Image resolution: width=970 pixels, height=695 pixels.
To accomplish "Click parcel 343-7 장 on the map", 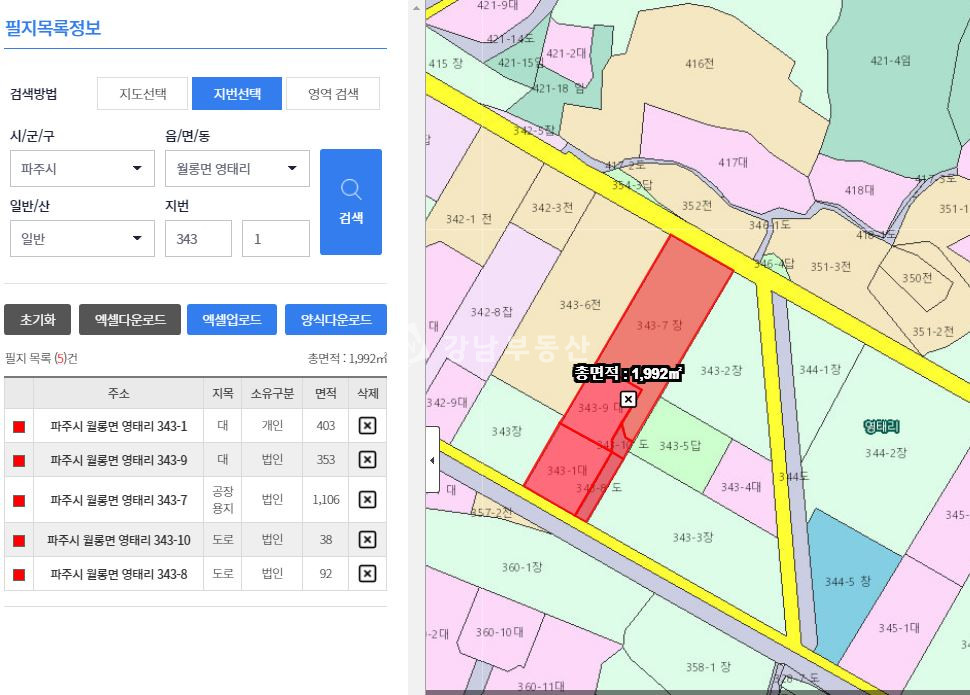I will point(659,325).
